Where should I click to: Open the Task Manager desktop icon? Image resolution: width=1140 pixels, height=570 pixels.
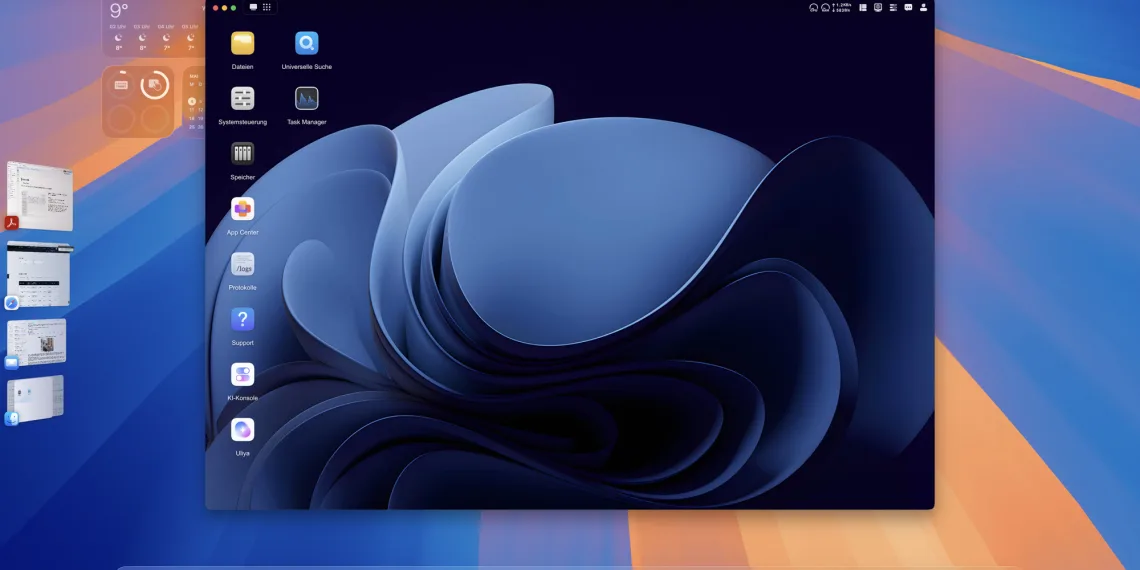[x=306, y=98]
